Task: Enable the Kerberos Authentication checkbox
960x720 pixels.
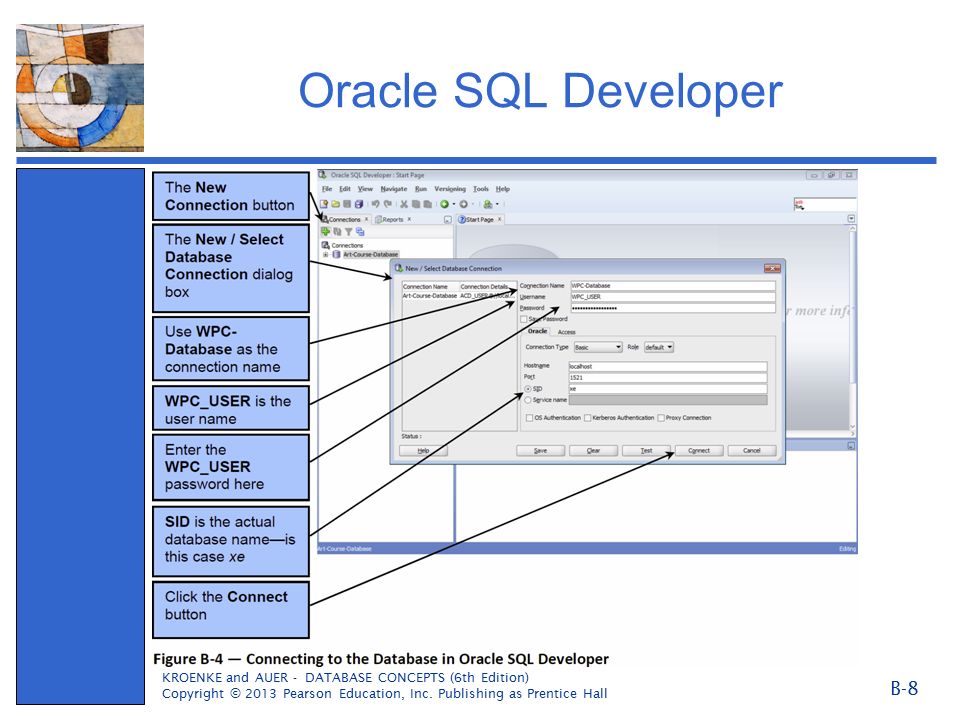Action: pos(587,418)
